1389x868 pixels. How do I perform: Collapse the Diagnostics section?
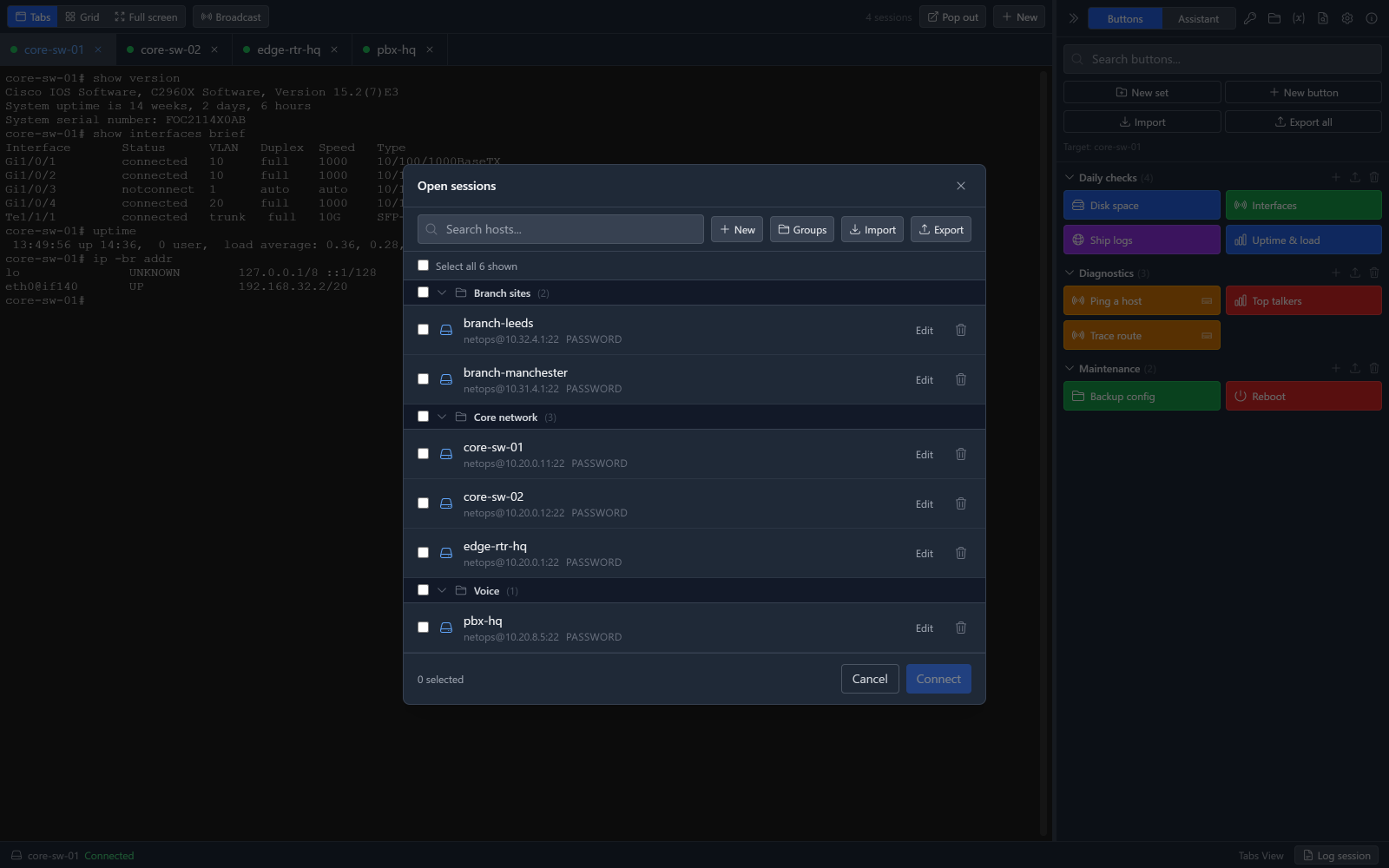[x=1070, y=273]
